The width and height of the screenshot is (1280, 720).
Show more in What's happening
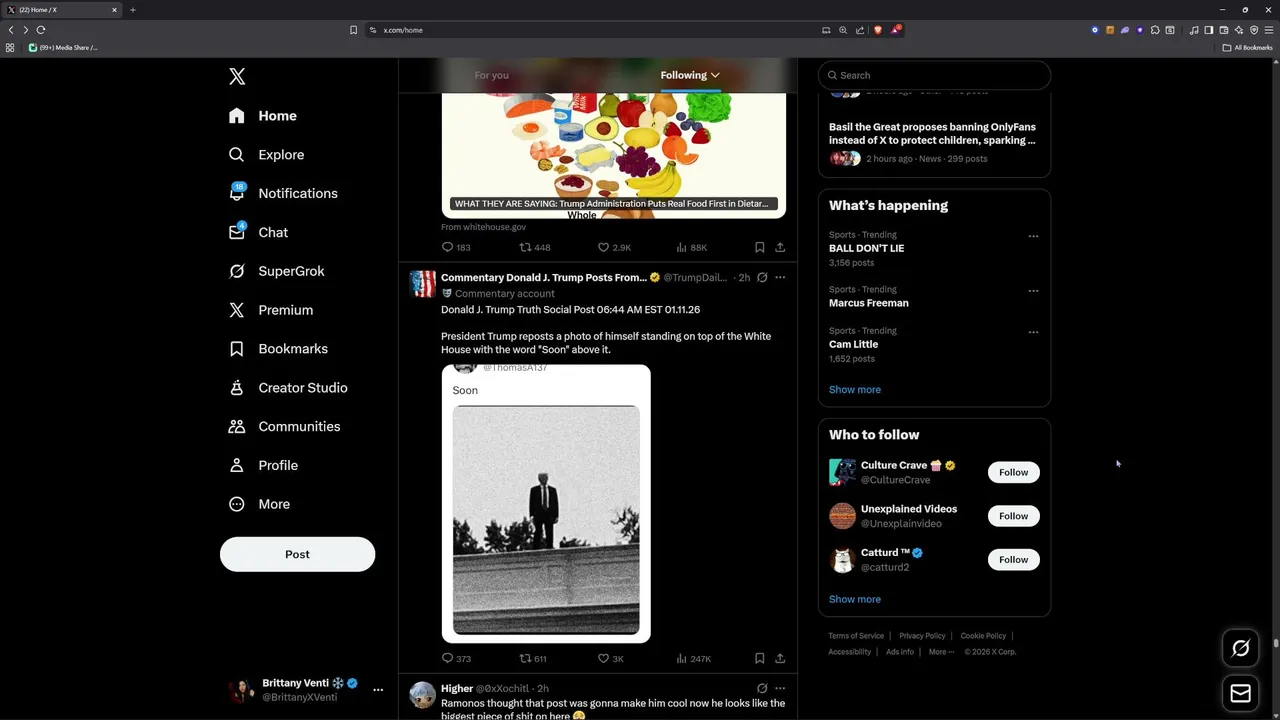click(x=855, y=389)
